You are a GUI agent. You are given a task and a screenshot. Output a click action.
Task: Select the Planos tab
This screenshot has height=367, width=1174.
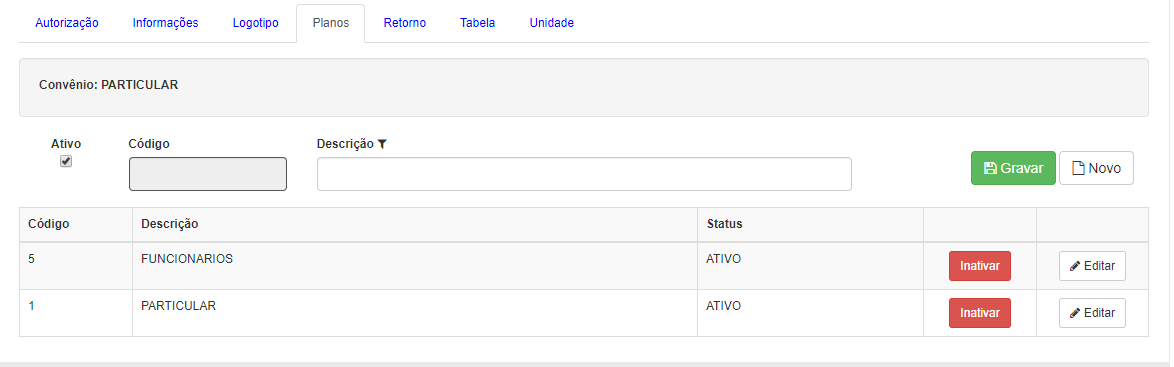(330, 23)
